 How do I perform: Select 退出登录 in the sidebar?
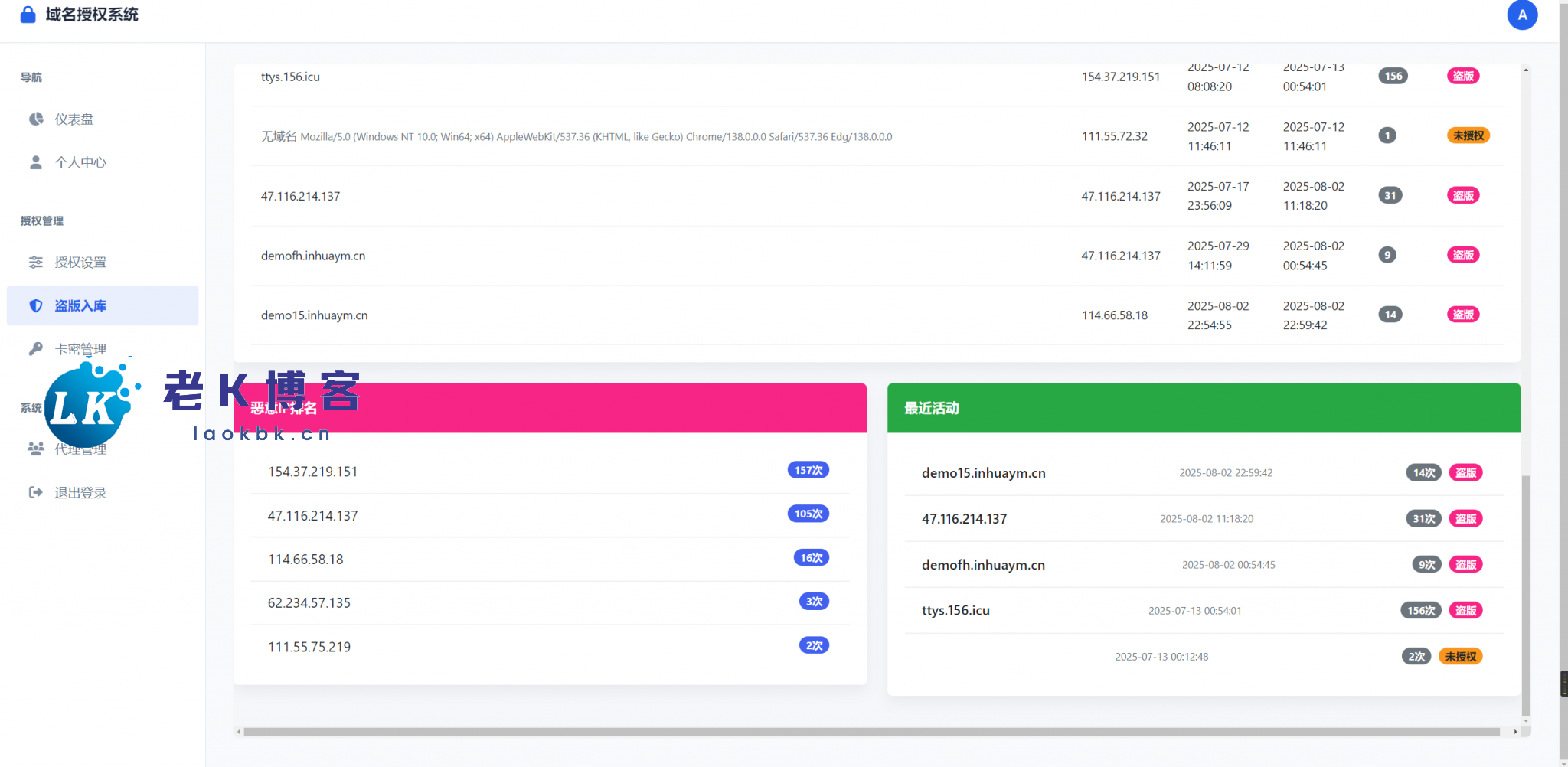(x=80, y=493)
